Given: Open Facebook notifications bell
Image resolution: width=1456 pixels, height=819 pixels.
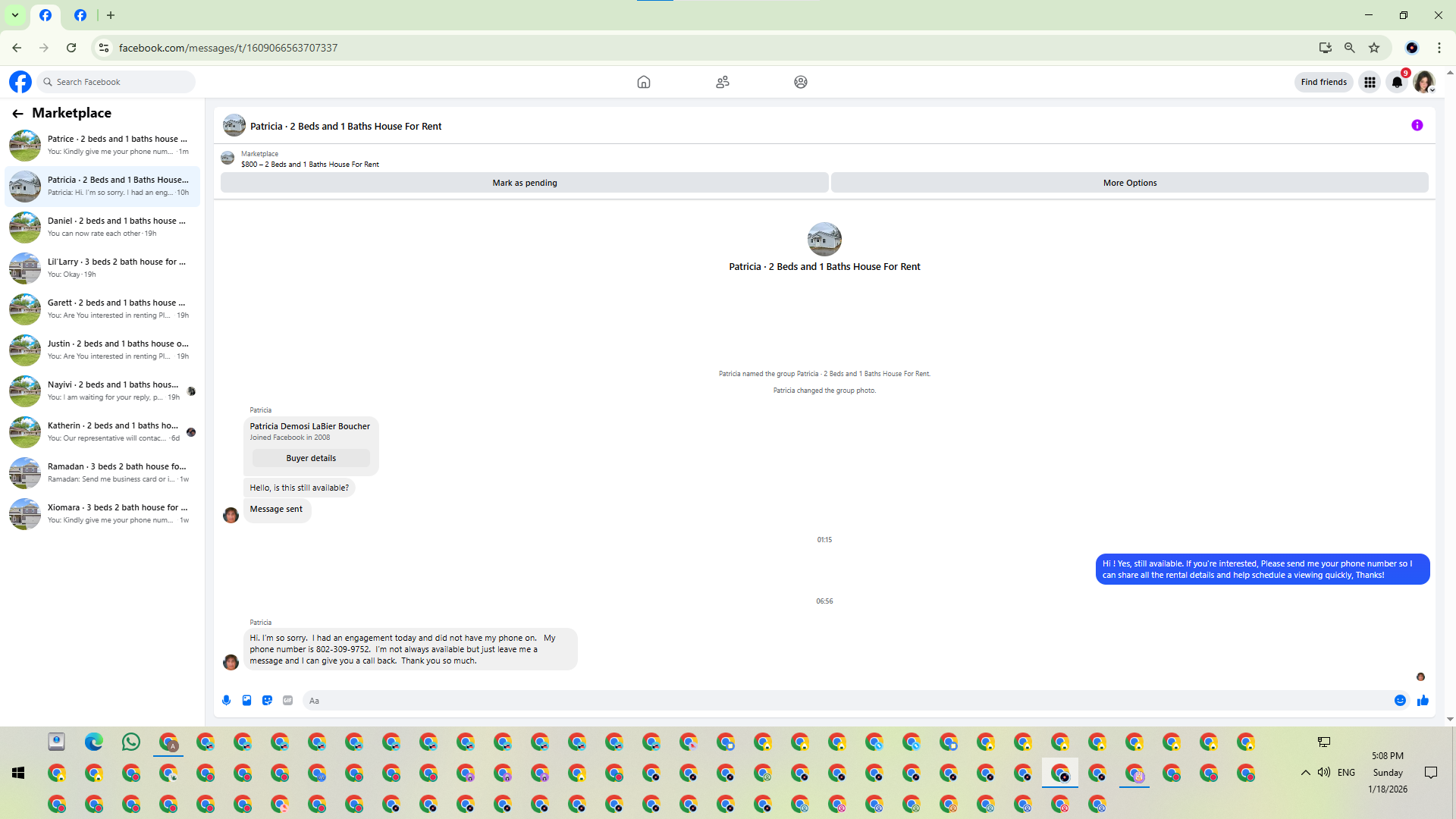Looking at the screenshot, I should coord(1397,83).
